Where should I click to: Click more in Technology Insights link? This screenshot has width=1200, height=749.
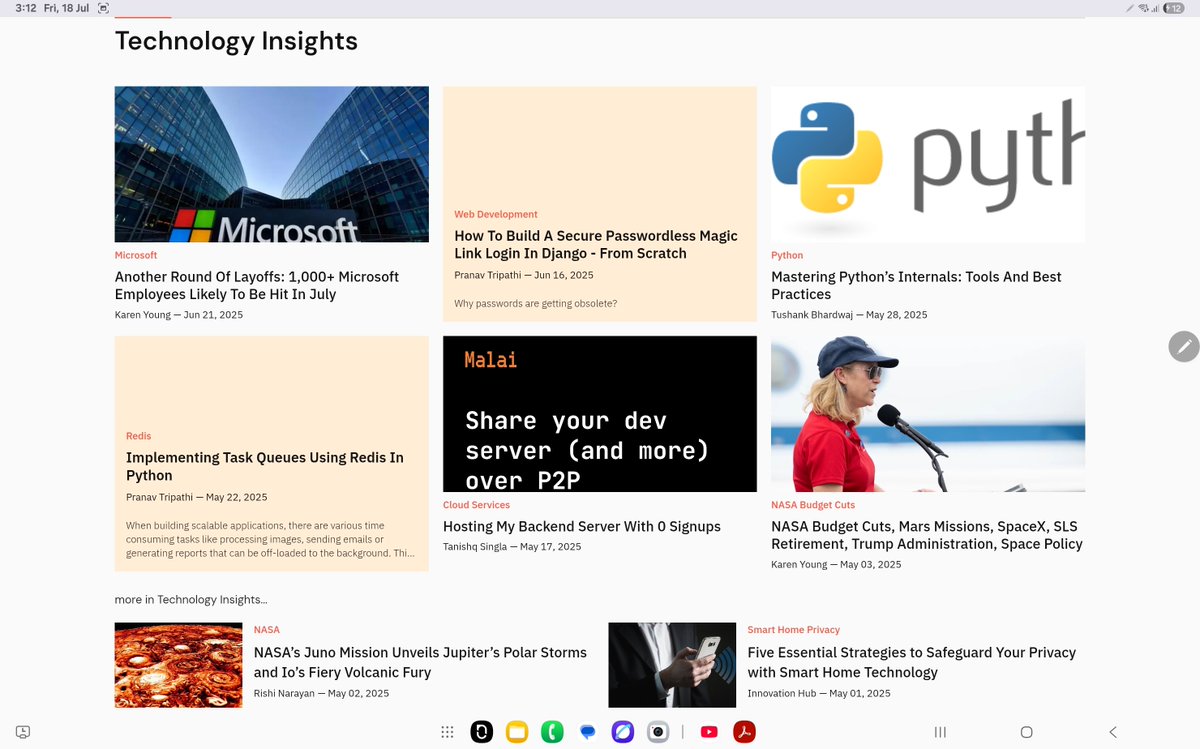click(x=191, y=600)
